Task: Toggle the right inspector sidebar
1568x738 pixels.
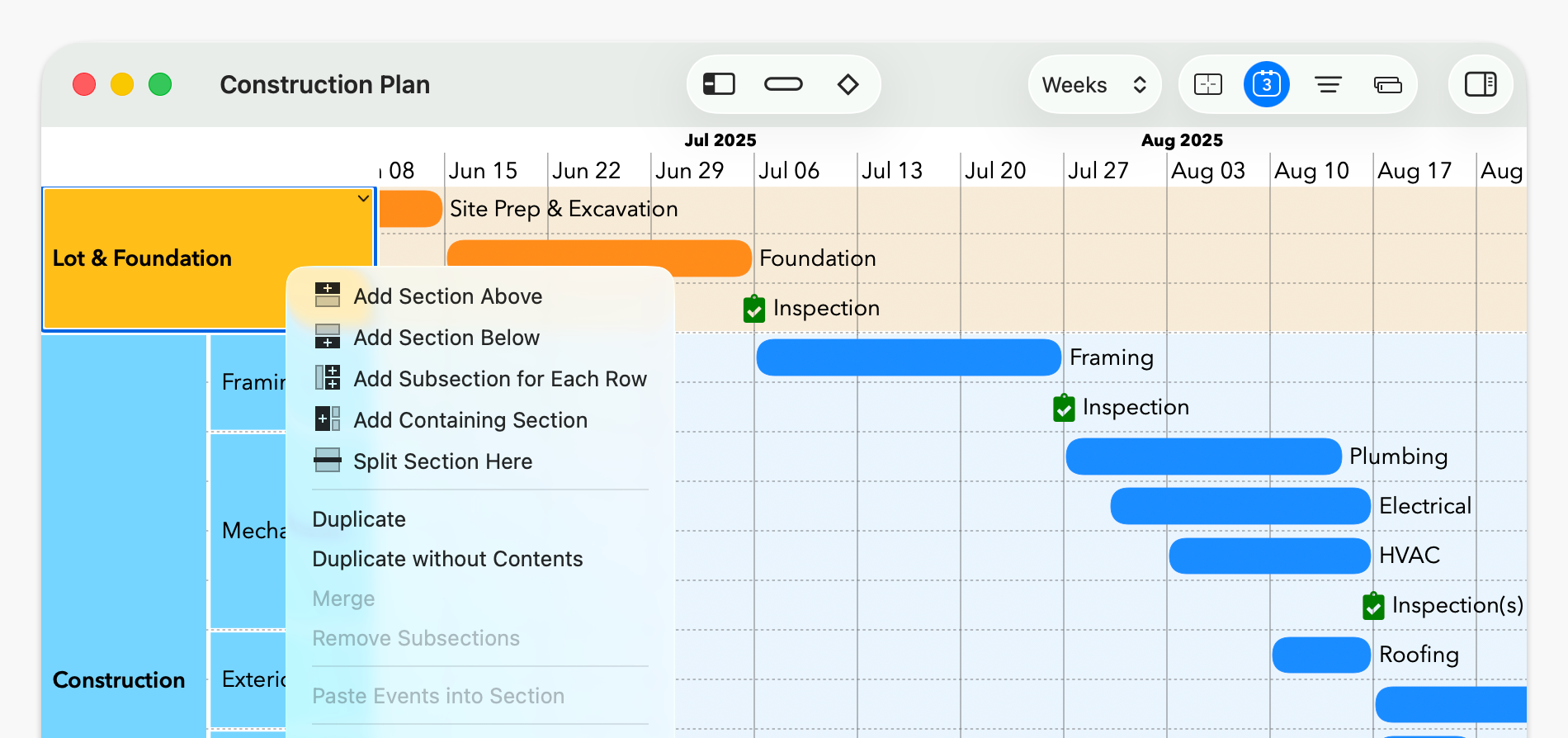Action: pyautogui.click(x=1480, y=84)
